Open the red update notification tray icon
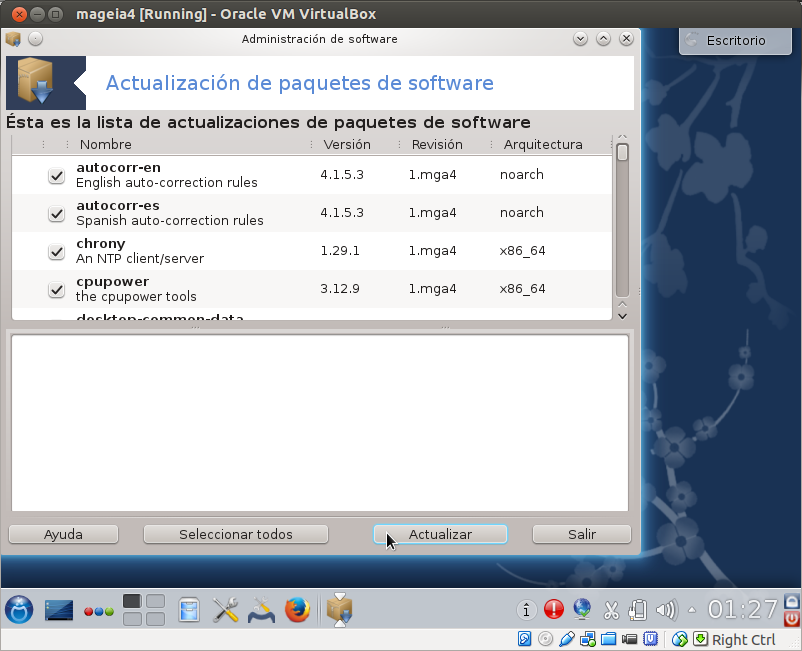Image resolution: width=802 pixels, height=651 pixels. [x=554, y=608]
